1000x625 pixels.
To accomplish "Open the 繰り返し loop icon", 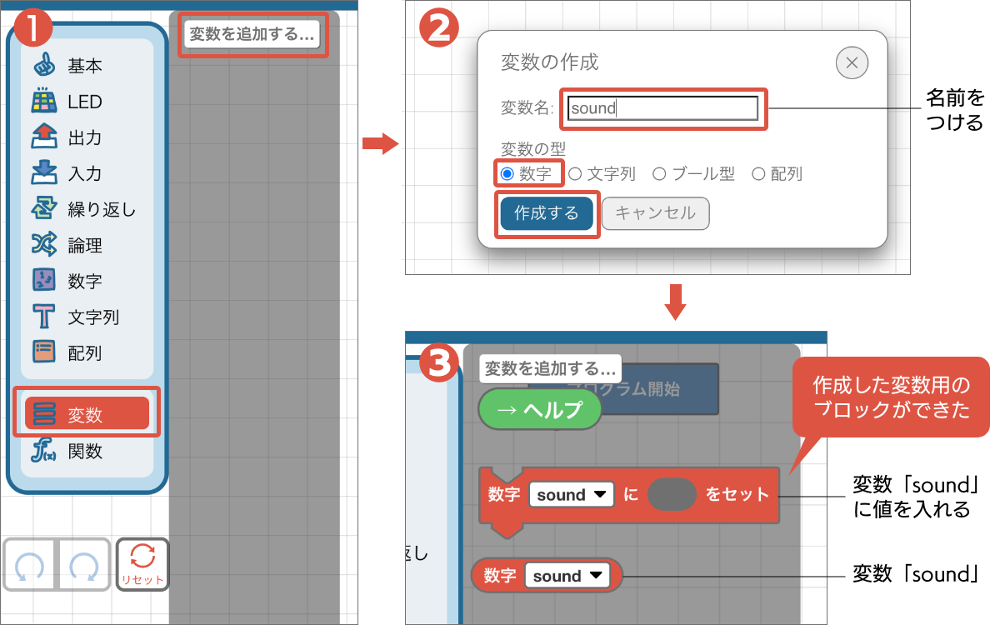I will click(44, 208).
